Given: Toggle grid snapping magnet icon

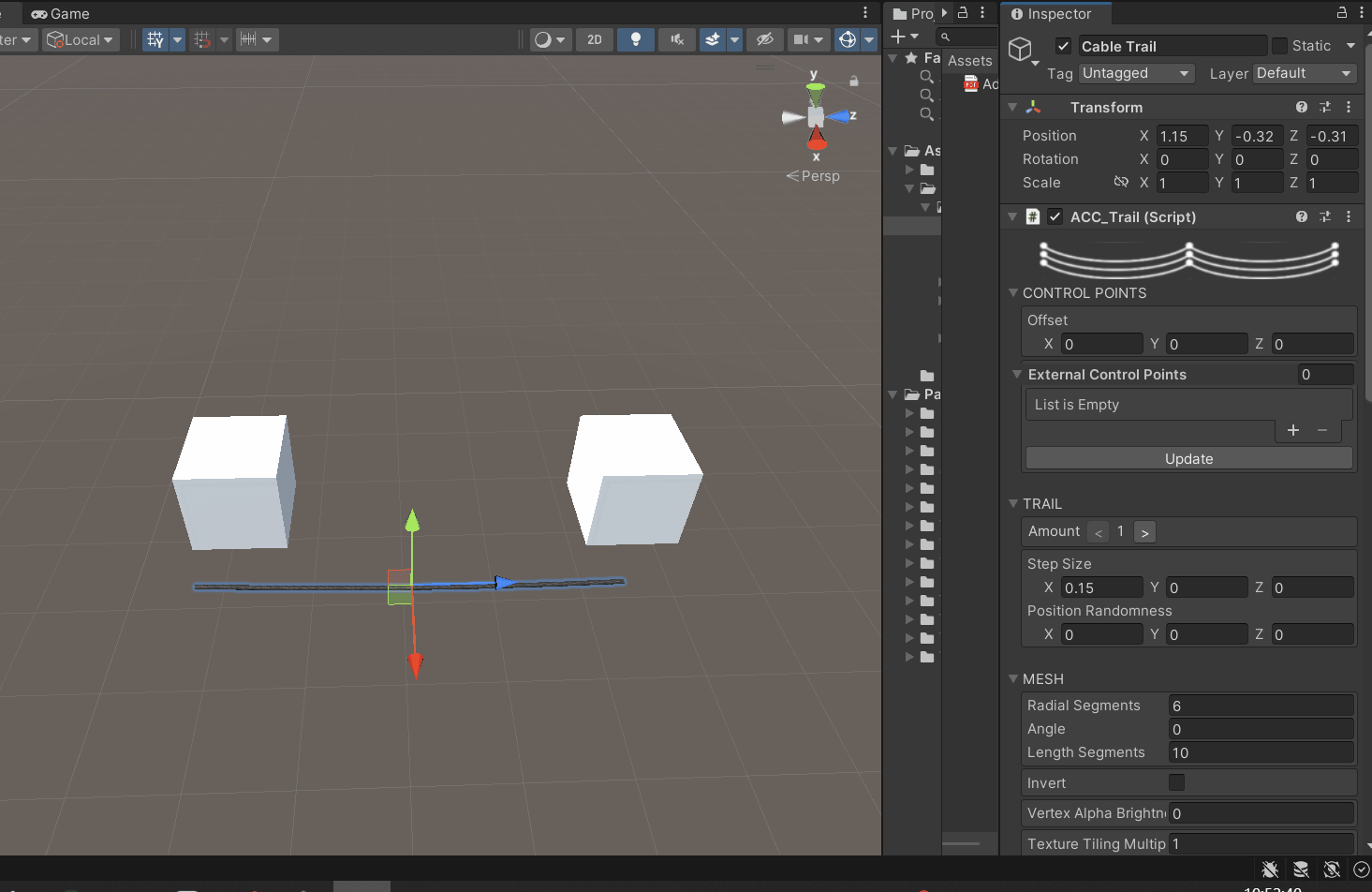Looking at the screenshot, I should tap(201, 39).
